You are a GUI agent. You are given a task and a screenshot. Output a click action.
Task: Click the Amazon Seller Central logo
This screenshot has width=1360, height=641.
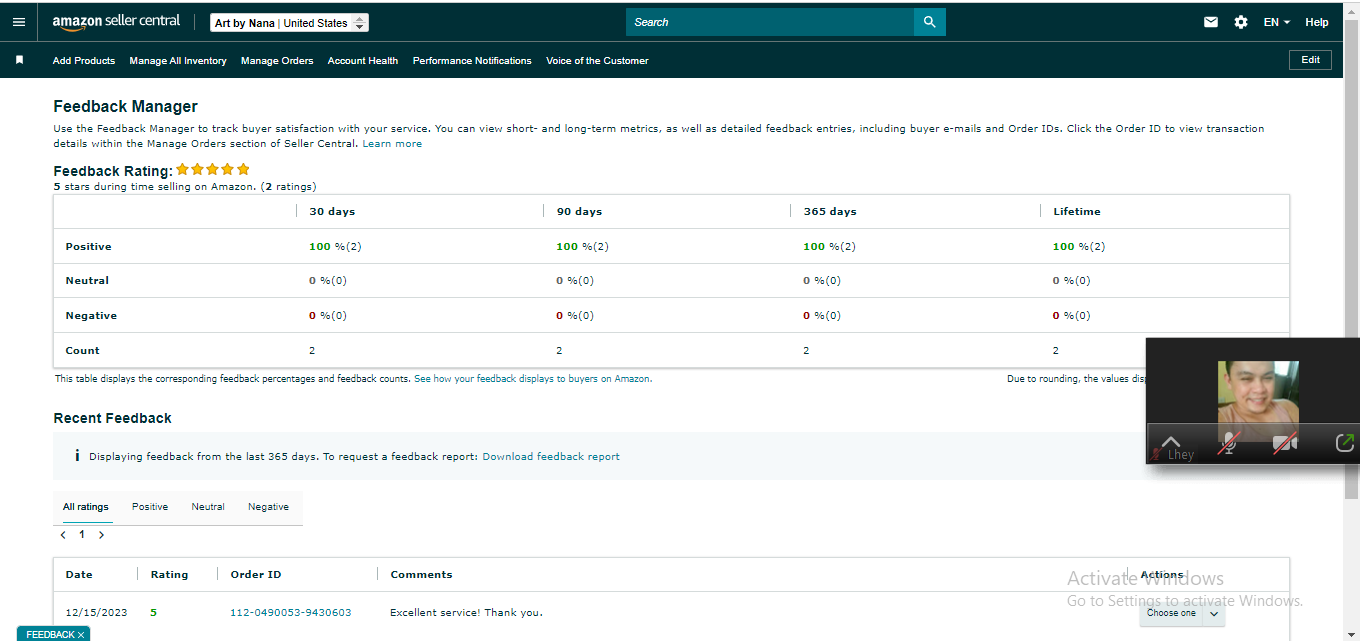116,22
